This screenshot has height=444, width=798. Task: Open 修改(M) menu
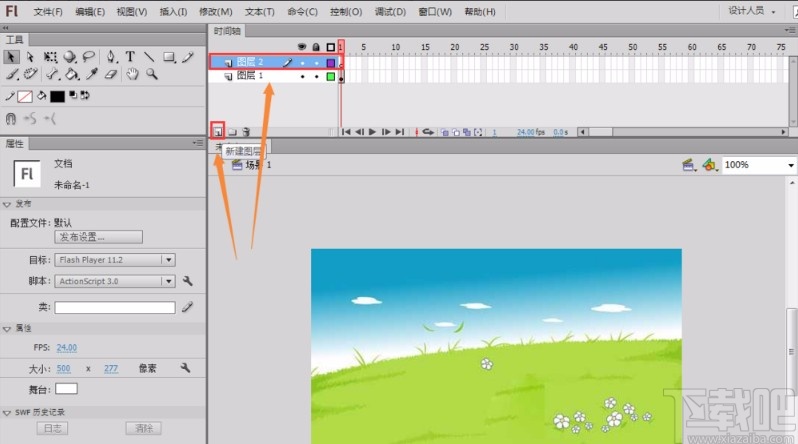(216, 11)
